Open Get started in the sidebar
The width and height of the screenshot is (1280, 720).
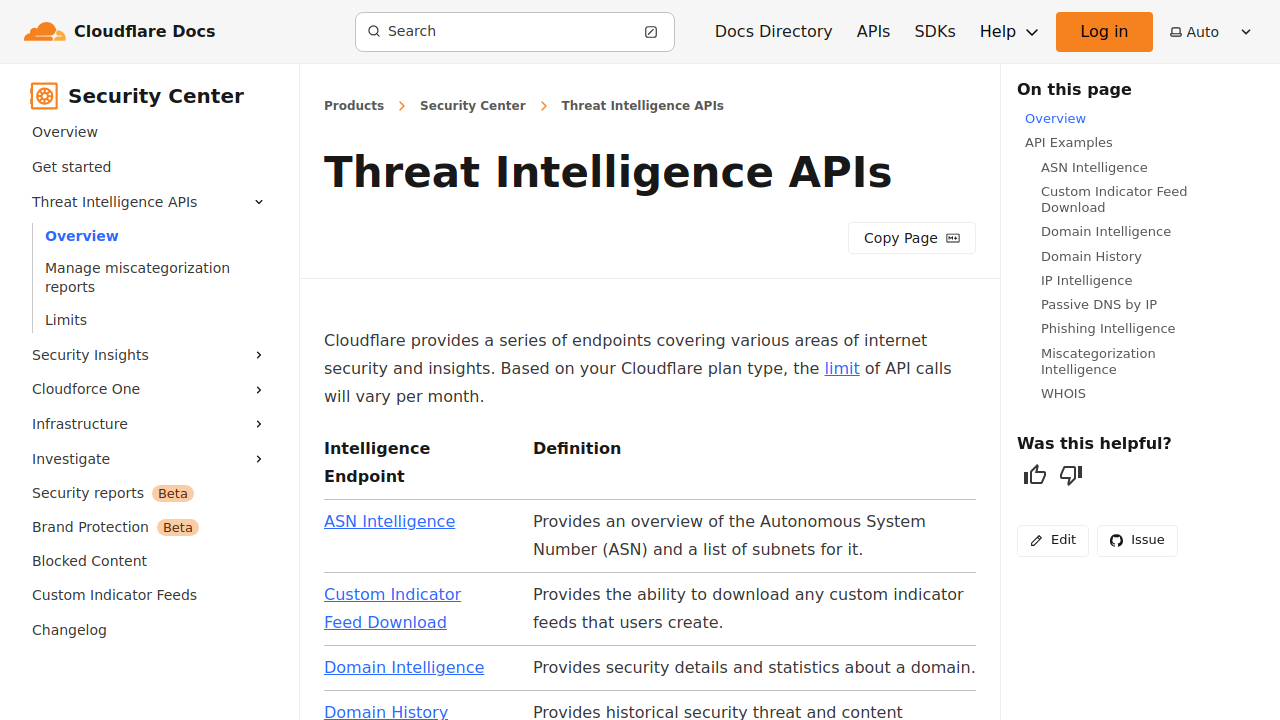[71, 167]
